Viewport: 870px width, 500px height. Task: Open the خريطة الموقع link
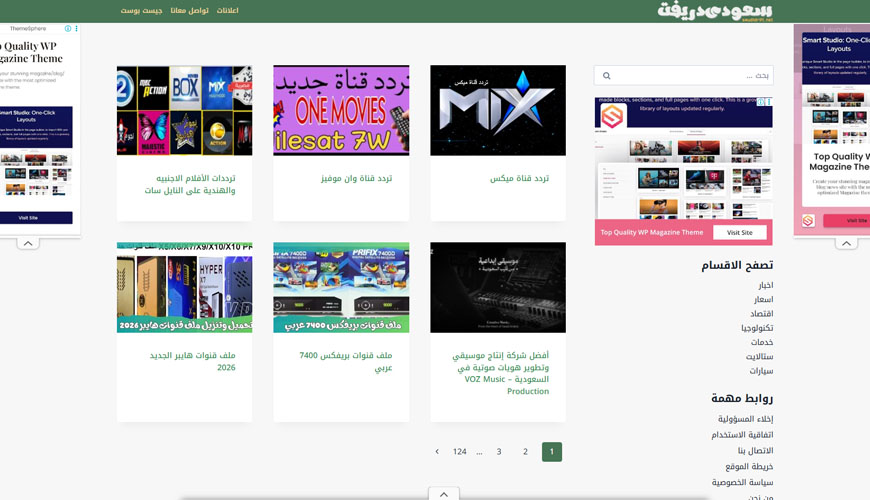coord(749,467)
